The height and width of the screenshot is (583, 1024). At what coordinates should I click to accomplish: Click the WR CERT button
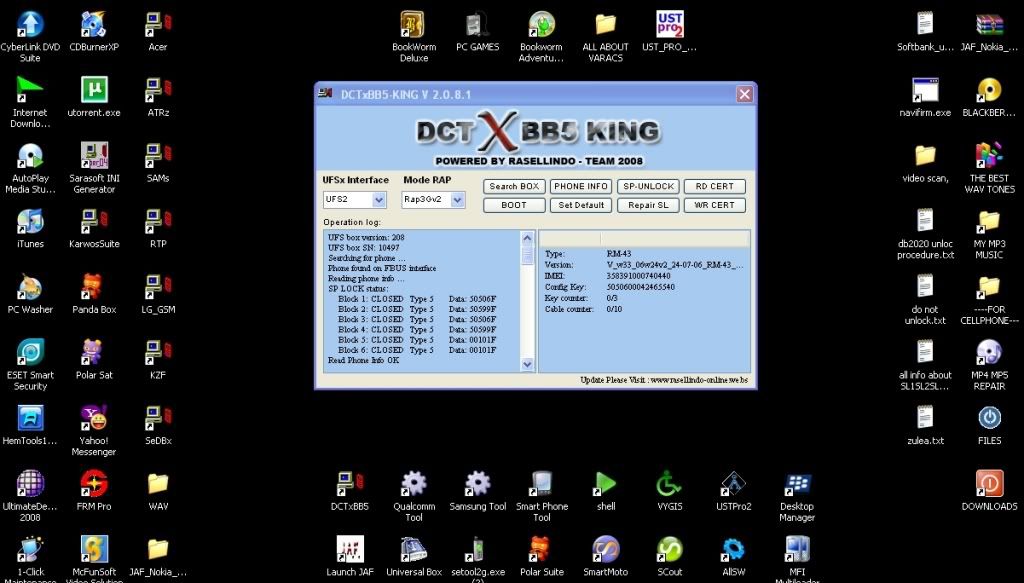coord(715,205)
